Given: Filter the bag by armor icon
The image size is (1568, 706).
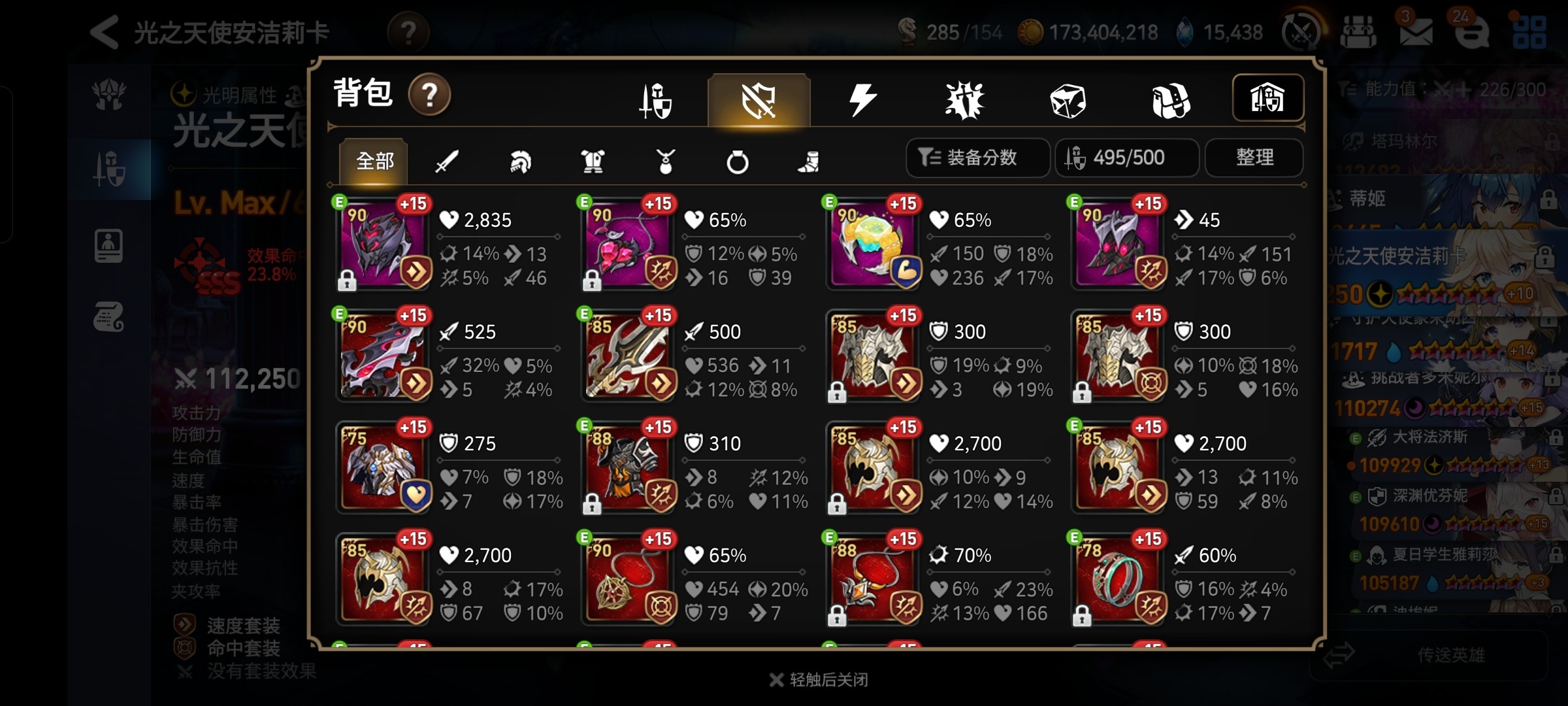Looking at the screenshot, I should [593, 161].
